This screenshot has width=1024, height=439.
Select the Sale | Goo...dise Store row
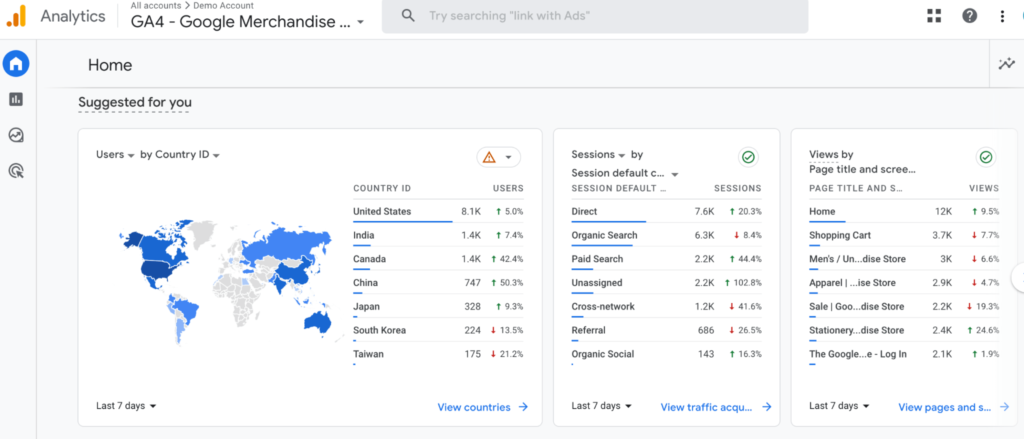coord(904,306)
